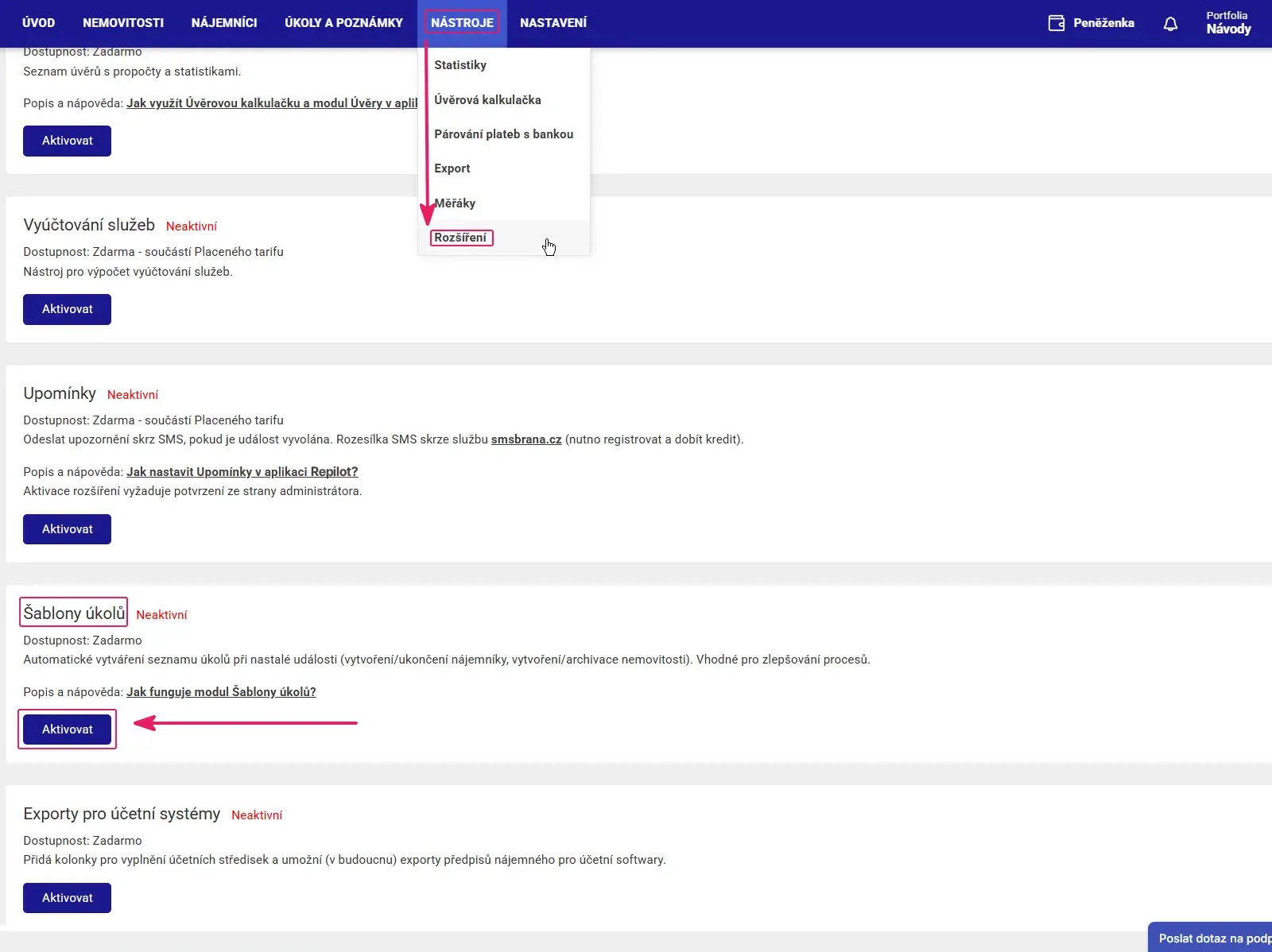Activate the Šablony úkolů extension

coord(67,729)
